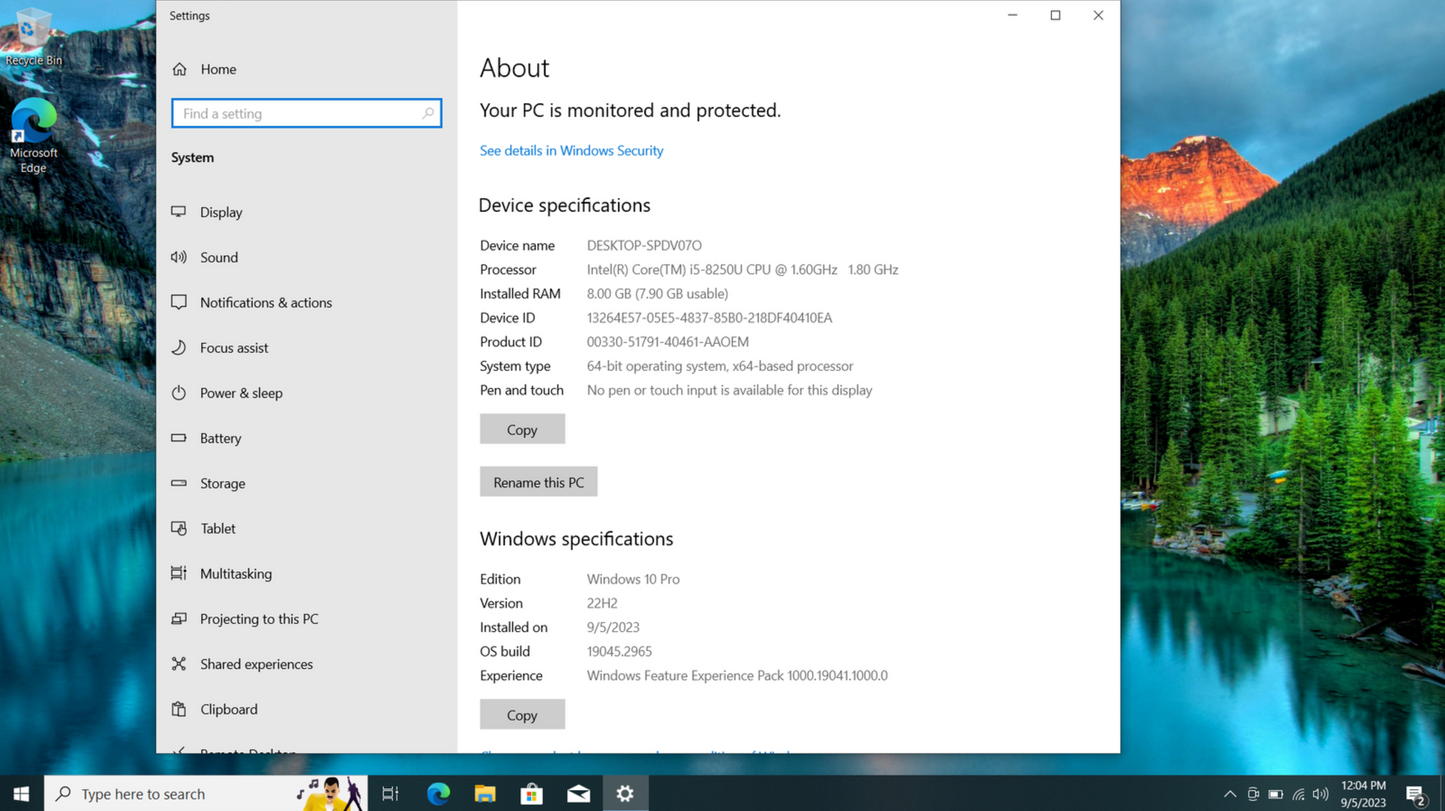Click Rename this PC
Screen dimensions: 1445x811
click(538, 482)
